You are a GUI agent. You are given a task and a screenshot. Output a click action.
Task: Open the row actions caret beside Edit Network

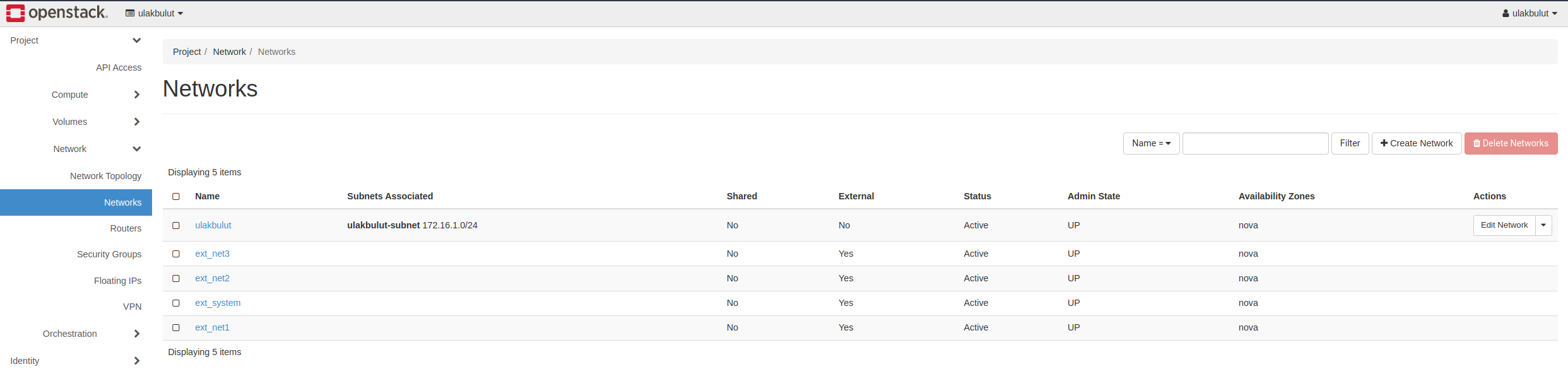pyautogui.click(x=1543, y=225)
